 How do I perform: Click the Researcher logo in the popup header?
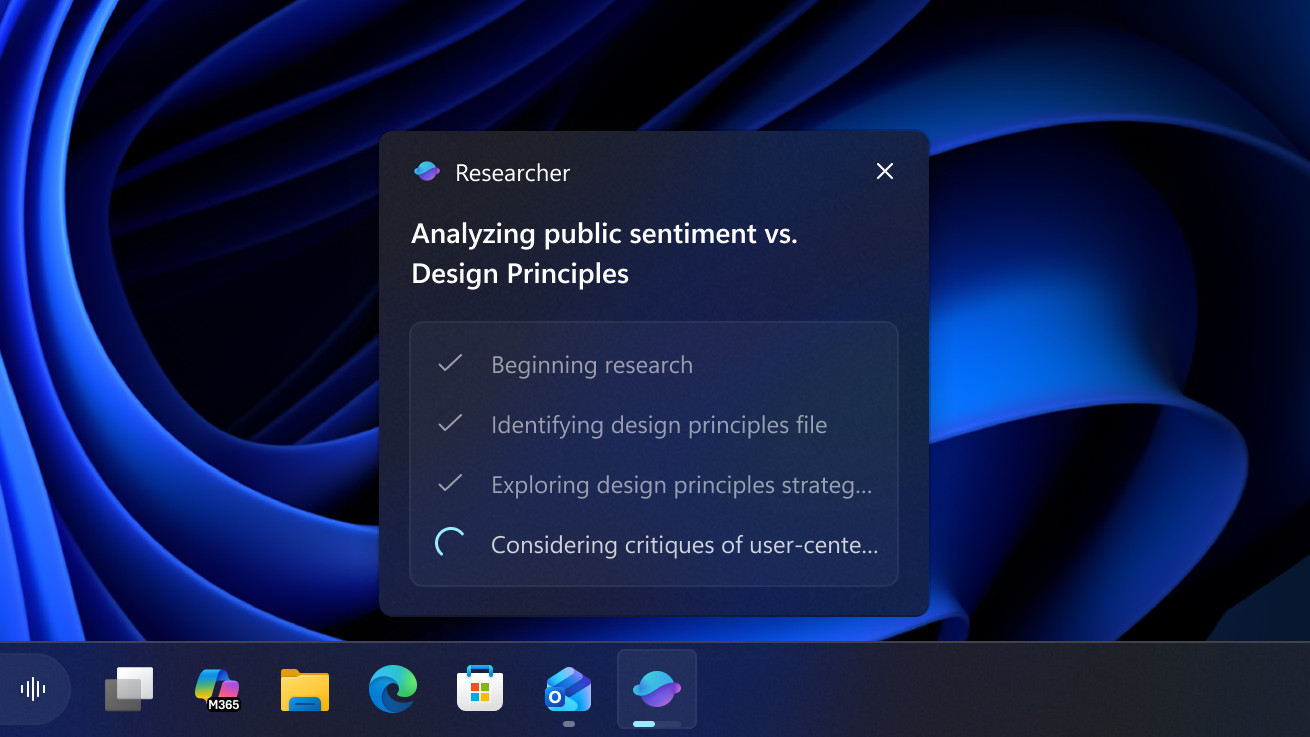(x=427, y=170)
